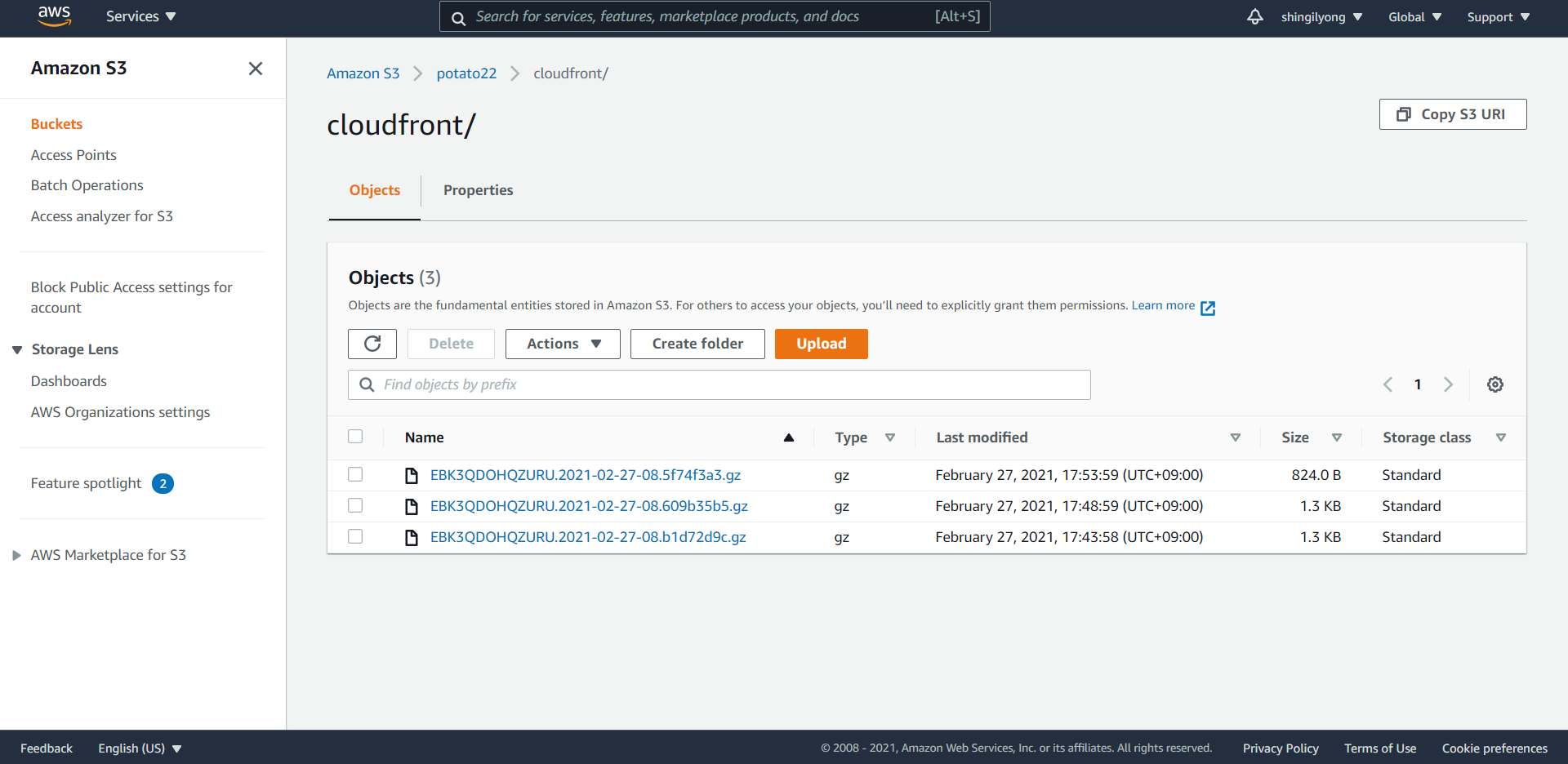Click file icon of 609b35b5.gz object
Image resolution: width=1568 pixels, height=764 pixels.
412,506
